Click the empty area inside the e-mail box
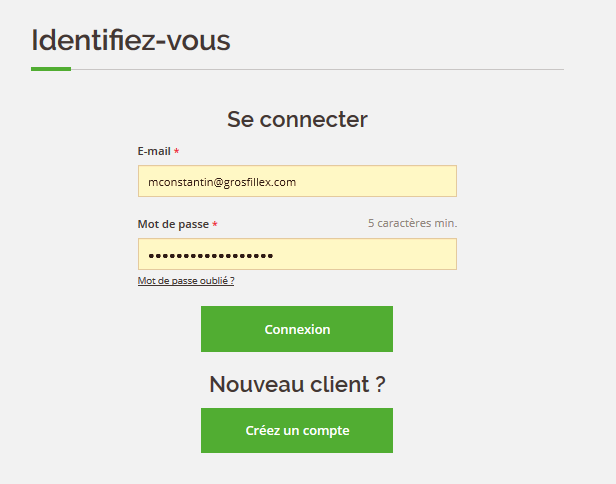The height and width of the screenshot is (484, 616). [375, 181]
